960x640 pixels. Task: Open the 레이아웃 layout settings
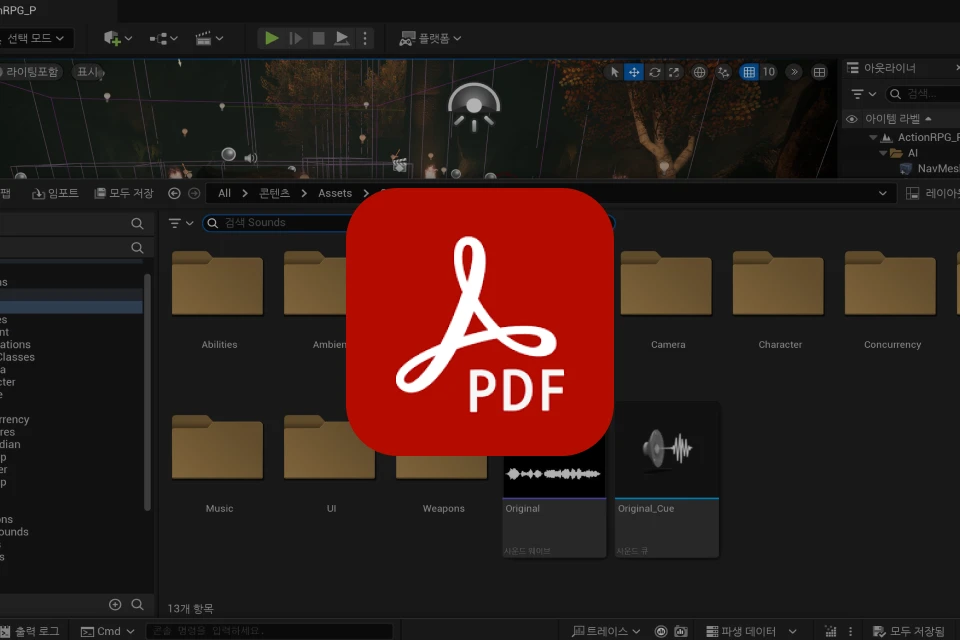click(x=932, y=194)
